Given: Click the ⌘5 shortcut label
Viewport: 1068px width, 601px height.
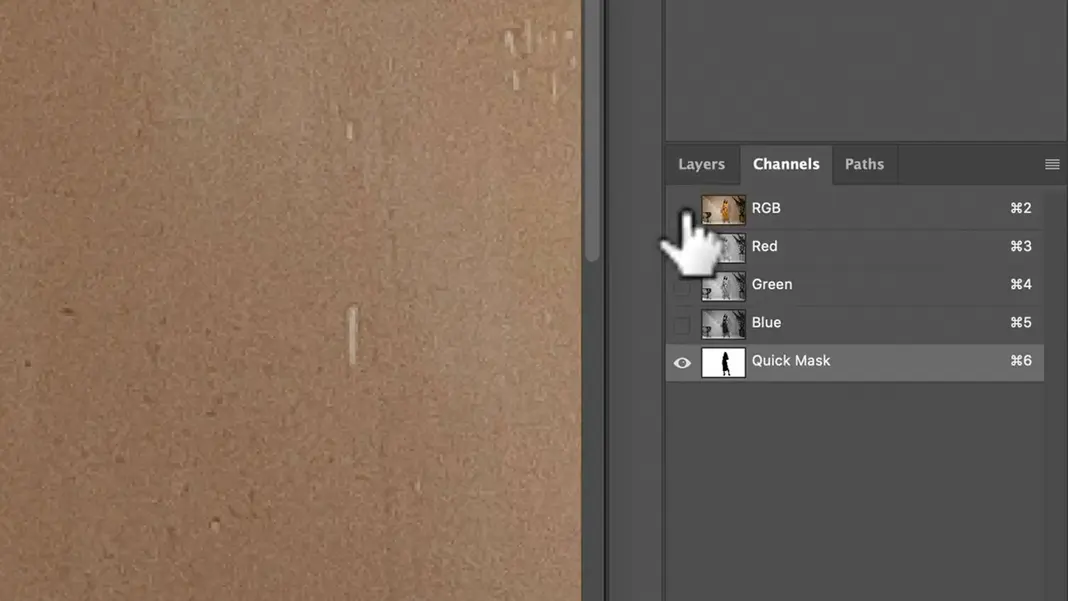Looking at the screenshot, I should point(1021,322).
